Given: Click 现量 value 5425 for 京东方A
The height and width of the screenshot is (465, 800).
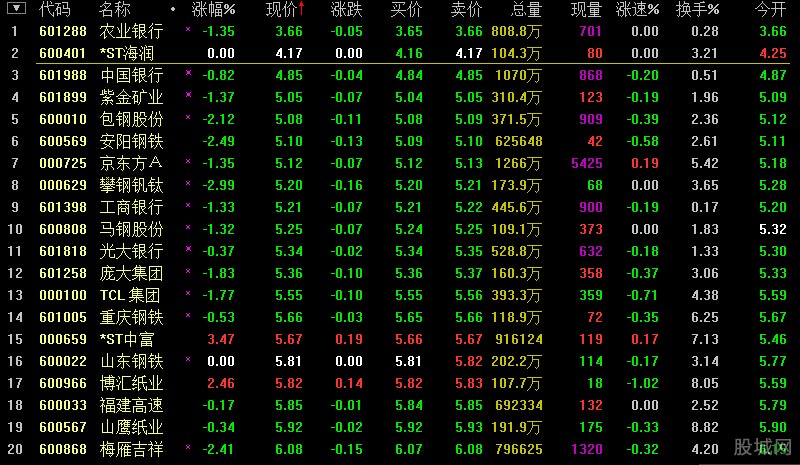Looking at the screenshot, I should point(587,163).
